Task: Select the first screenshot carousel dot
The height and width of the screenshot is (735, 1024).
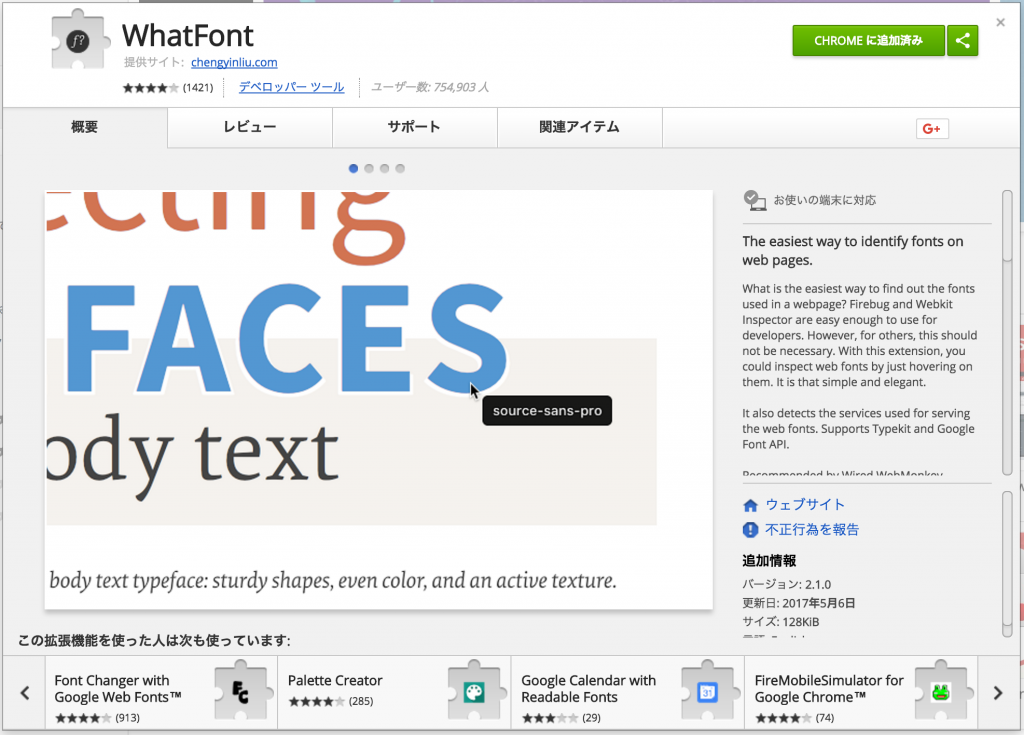Action: click(353, 169)
